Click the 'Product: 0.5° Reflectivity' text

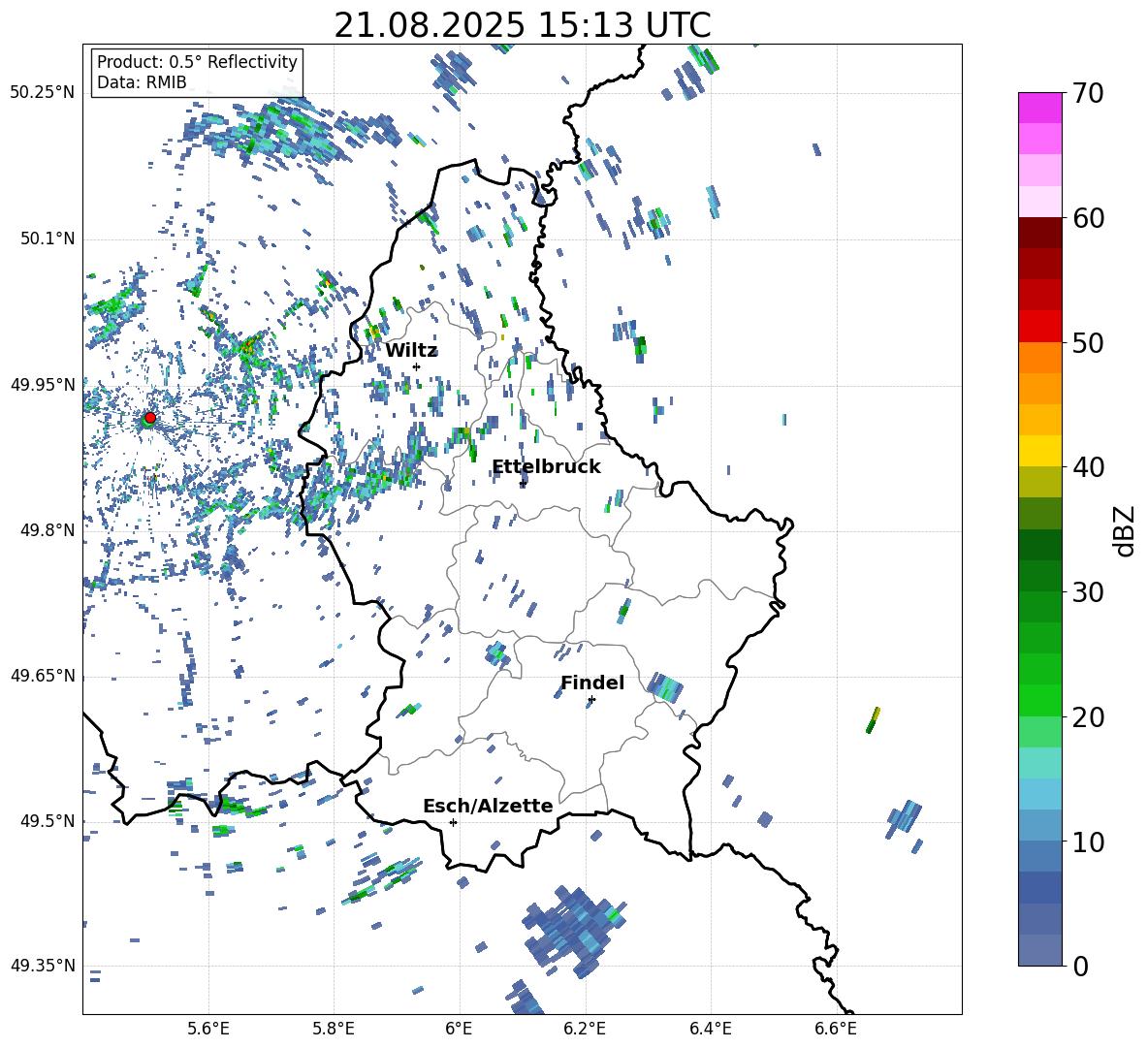(x=197, y=61)
